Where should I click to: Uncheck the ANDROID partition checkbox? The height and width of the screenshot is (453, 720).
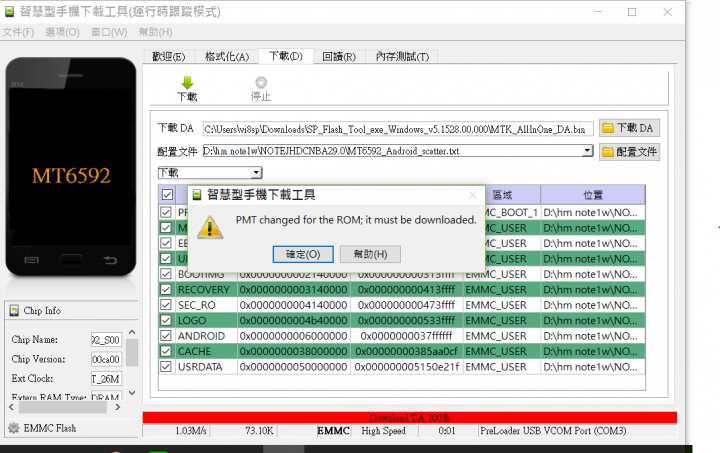click(166, 336)
